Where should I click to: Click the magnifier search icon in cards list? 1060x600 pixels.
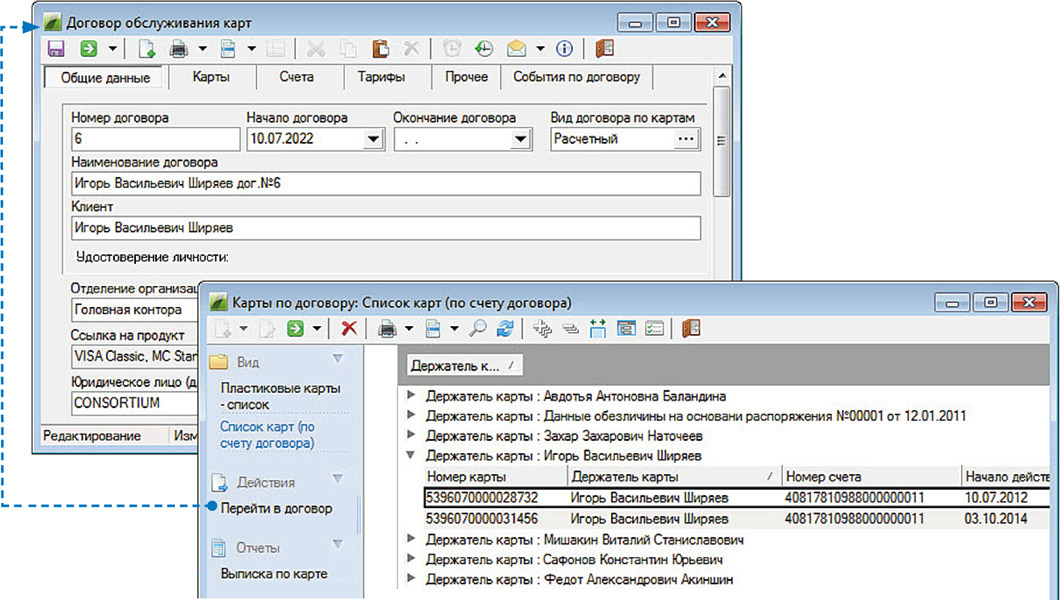click(x=480, y=327)
